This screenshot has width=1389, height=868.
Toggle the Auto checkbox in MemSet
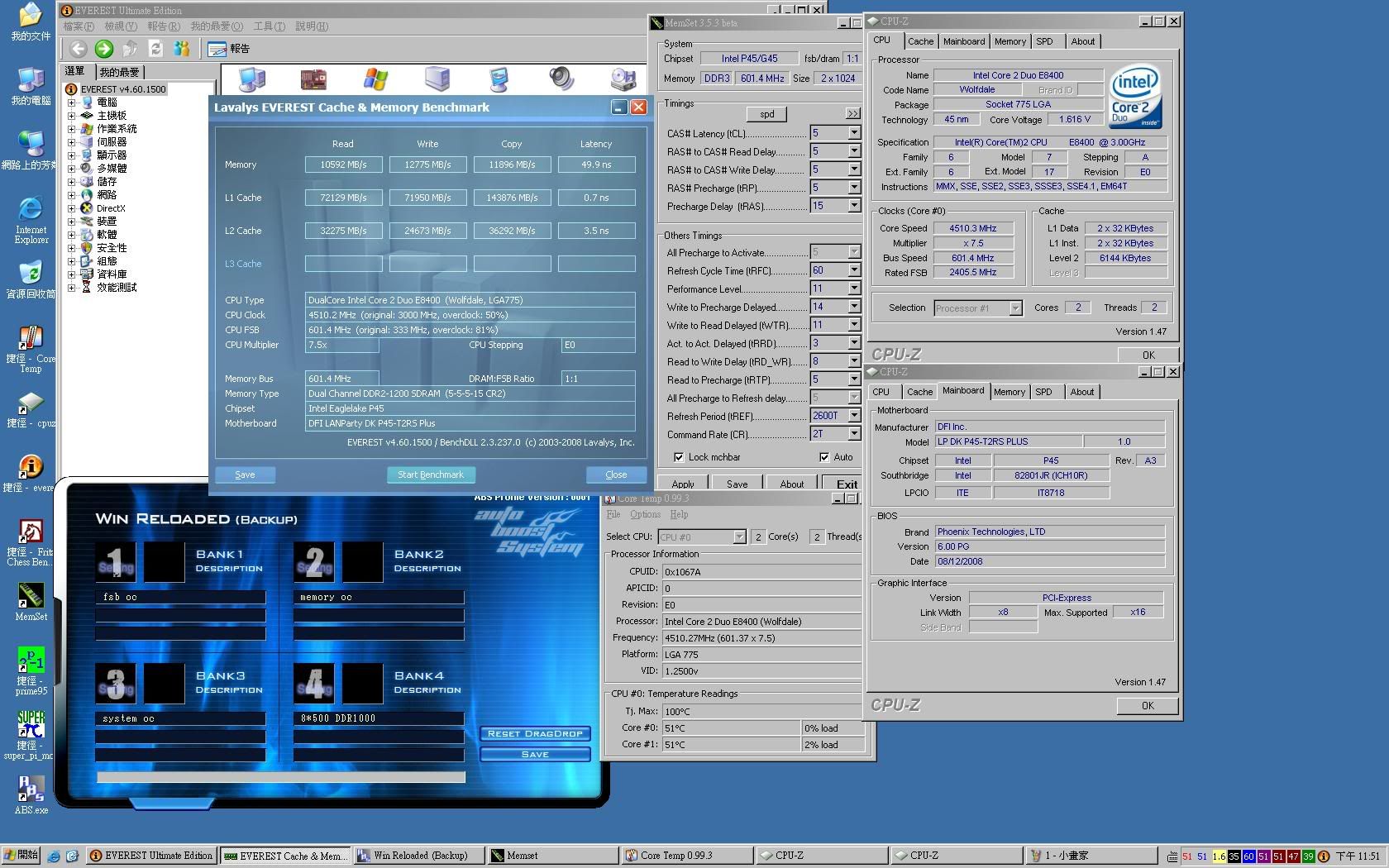pyautogui.click(x=823, y=457)
